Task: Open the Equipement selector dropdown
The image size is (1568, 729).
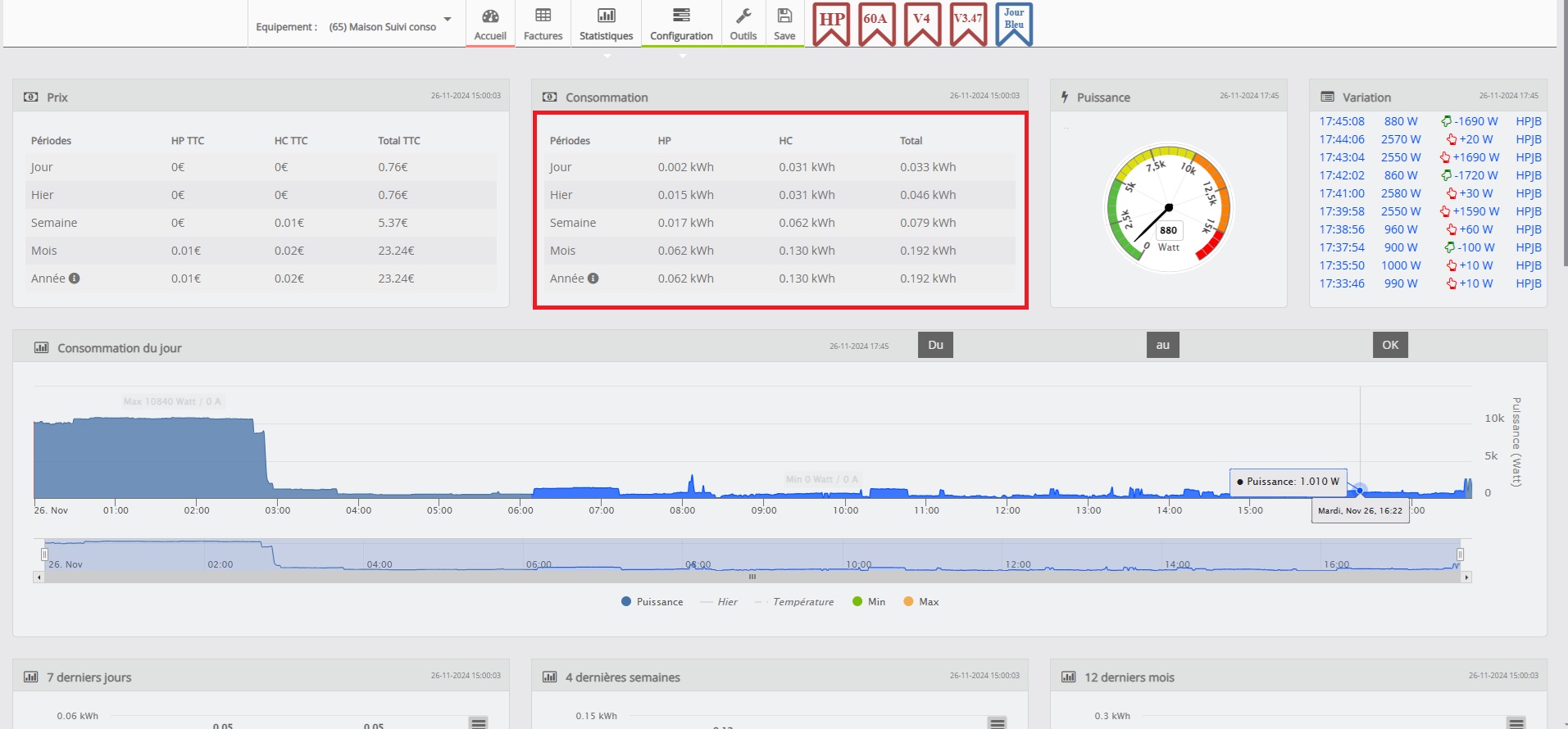Action: click(x=448, y=20)
